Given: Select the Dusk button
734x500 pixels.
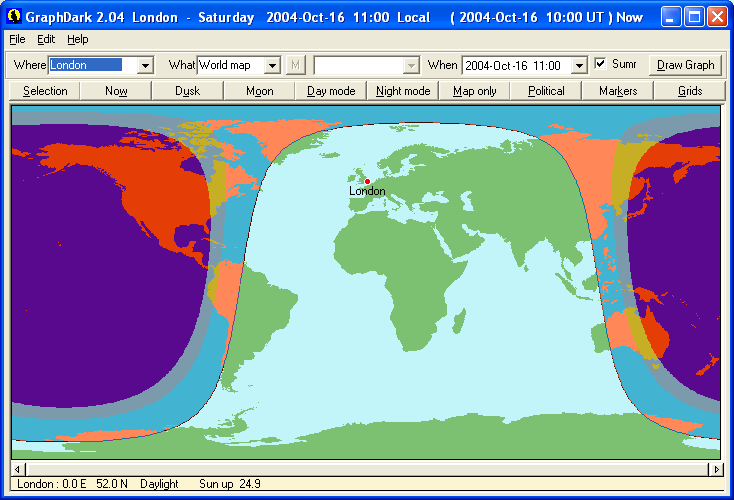Looking at the screenshot, I should [188, 91].
